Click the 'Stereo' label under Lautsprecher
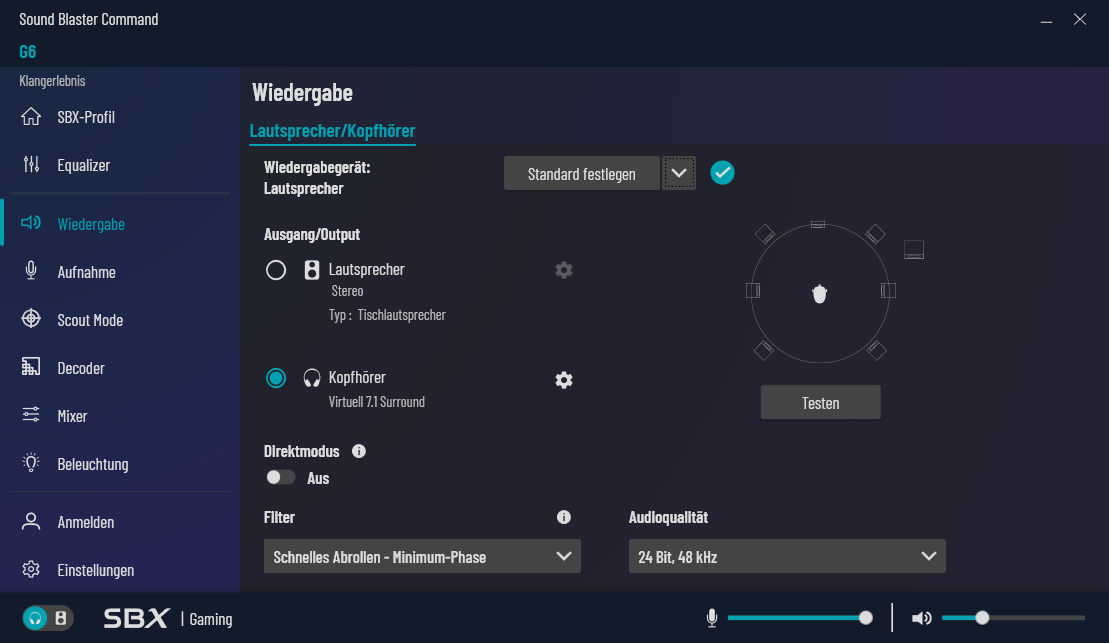The image size is (1109, 643). (x=347, y=291)
